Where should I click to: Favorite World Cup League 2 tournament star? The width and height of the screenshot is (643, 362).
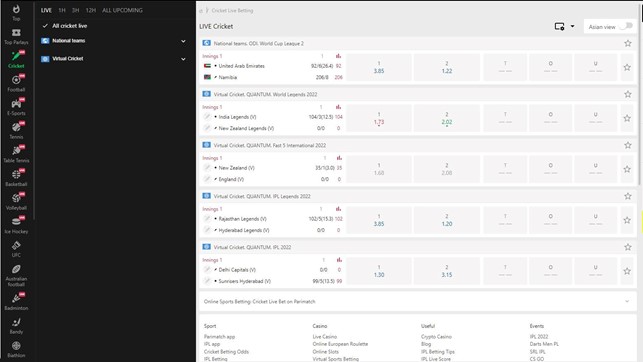tap(627, 43)
